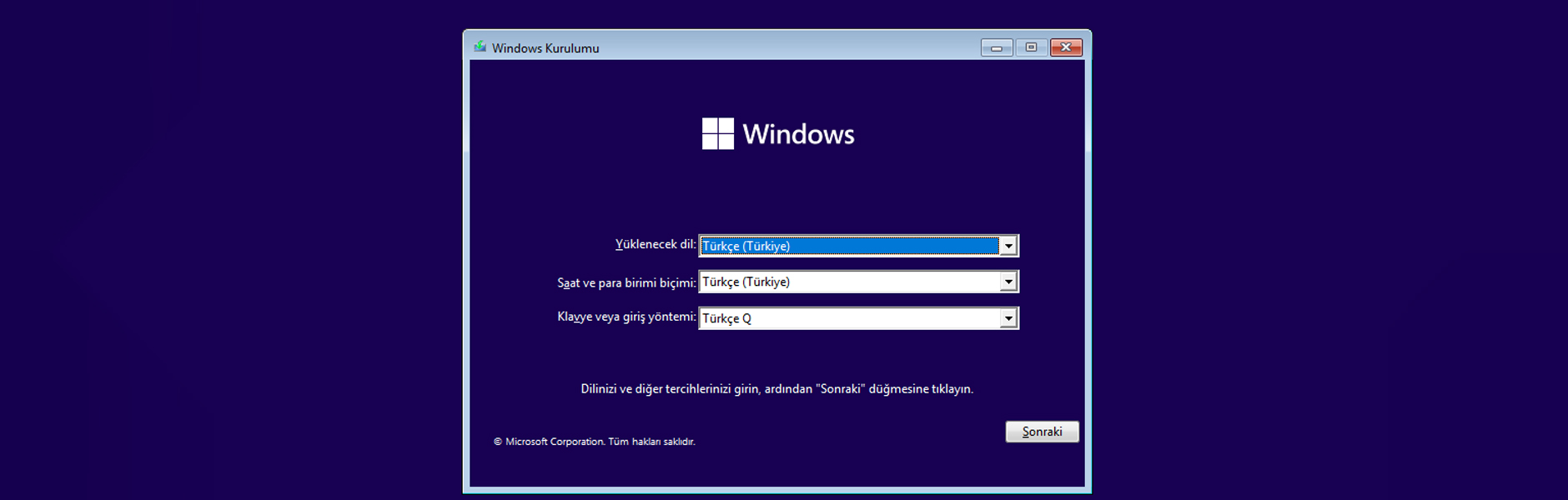Click the Windows Kurulumu title bar icon

(480, 47)
